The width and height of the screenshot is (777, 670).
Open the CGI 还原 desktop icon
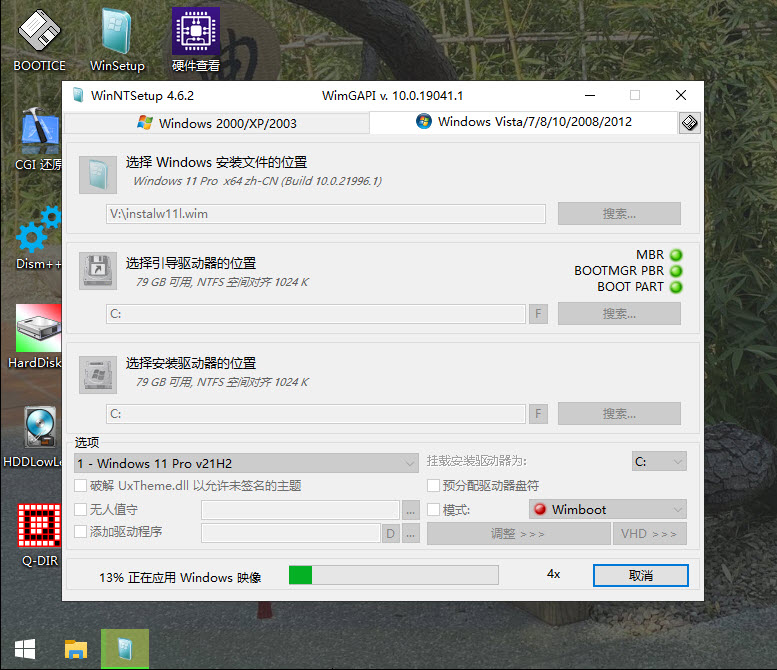[x=39, y=140]
